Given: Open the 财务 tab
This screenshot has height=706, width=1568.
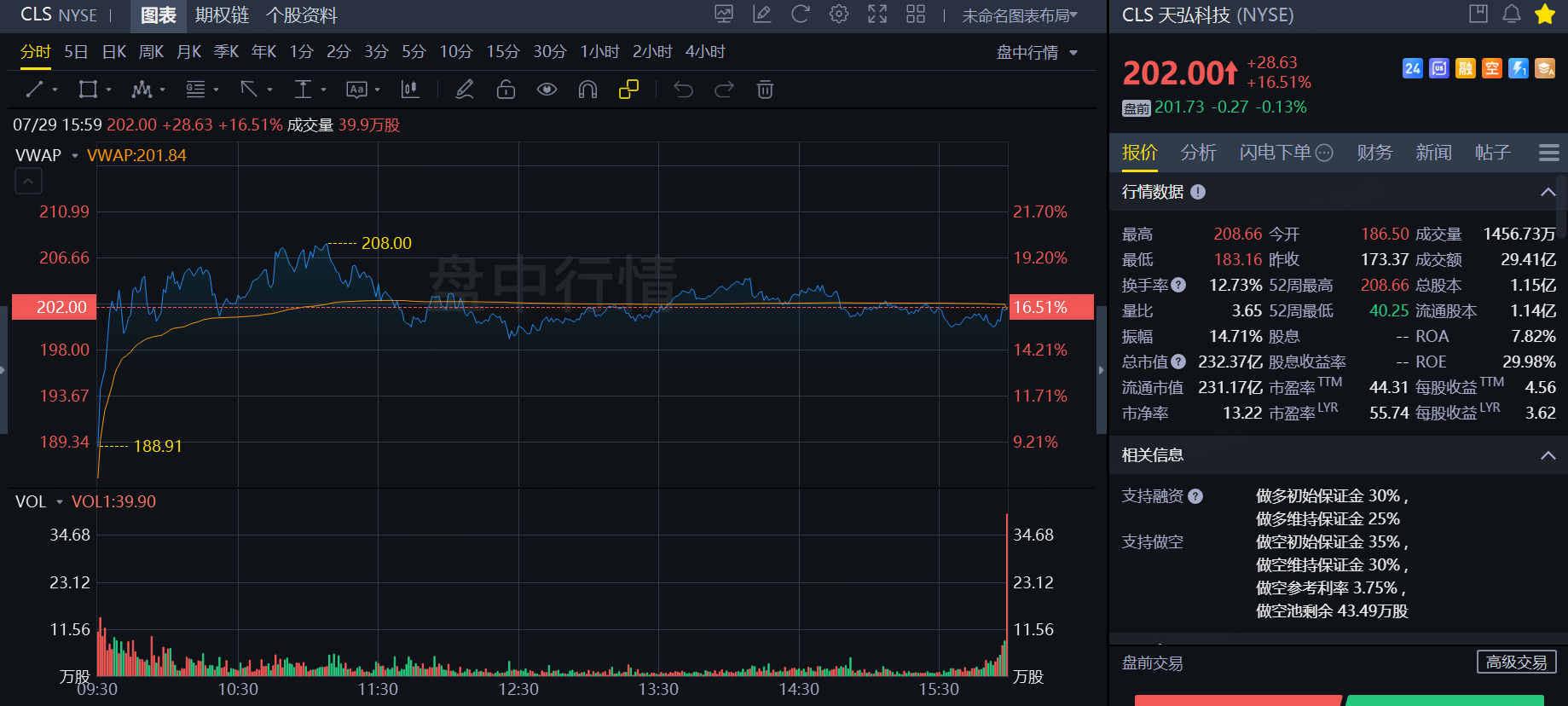Looking at the screenshot, I should pyautogui.click(x=1374, y=153).
